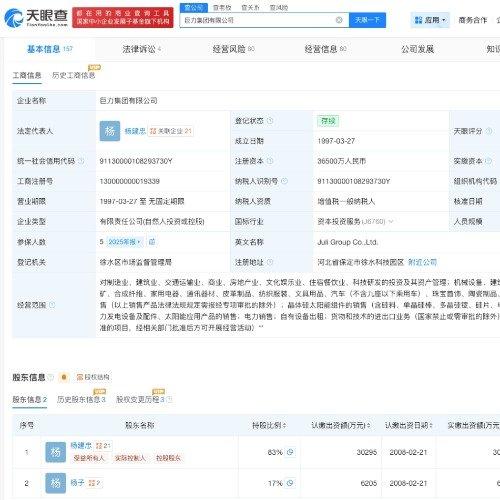This screenshot has width=500, height=500.
Task: Open 商务合作 header link
Action: pos(472,20)
